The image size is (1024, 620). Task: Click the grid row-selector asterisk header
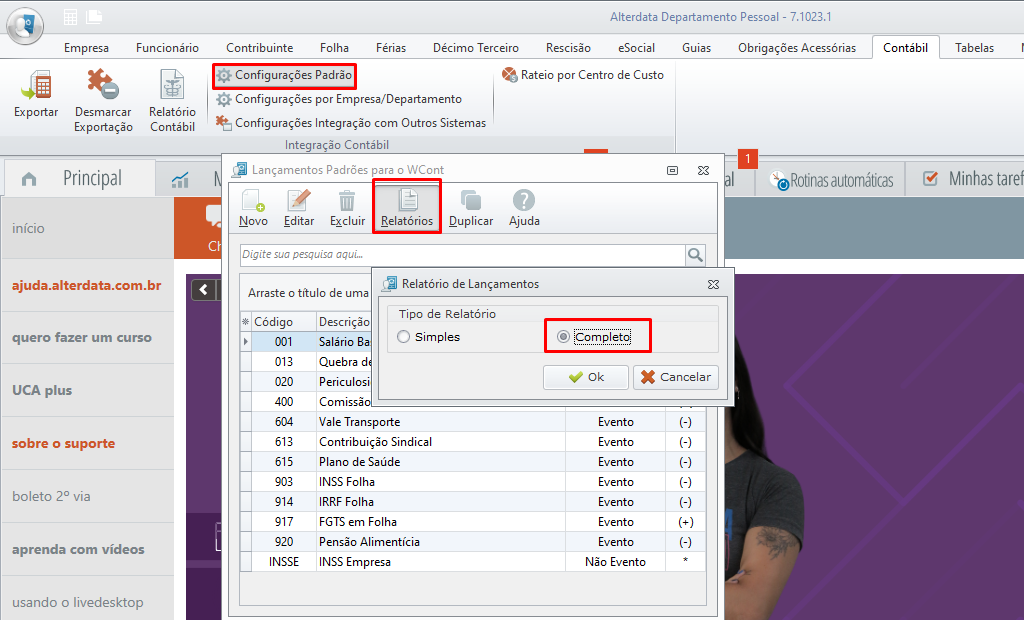[x=246, y=322]
